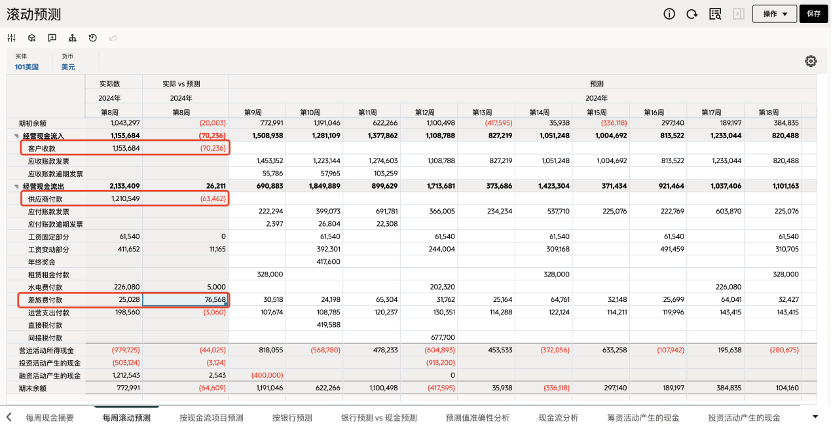832x430 pixels.
Task: Refresh the form using the refresh icon
Action: 692,14
